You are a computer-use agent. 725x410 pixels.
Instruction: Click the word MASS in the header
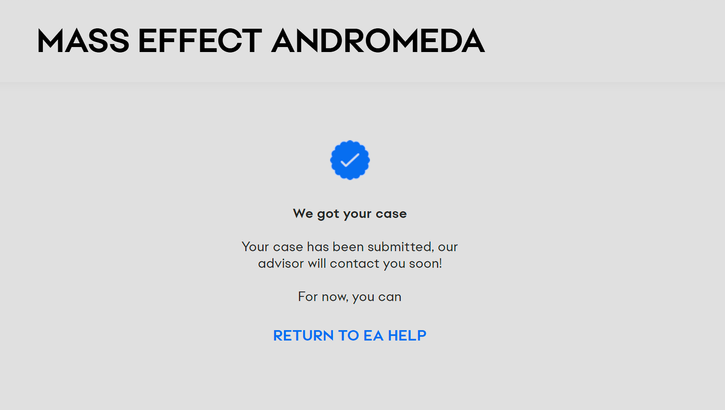[x=82, y=41]
